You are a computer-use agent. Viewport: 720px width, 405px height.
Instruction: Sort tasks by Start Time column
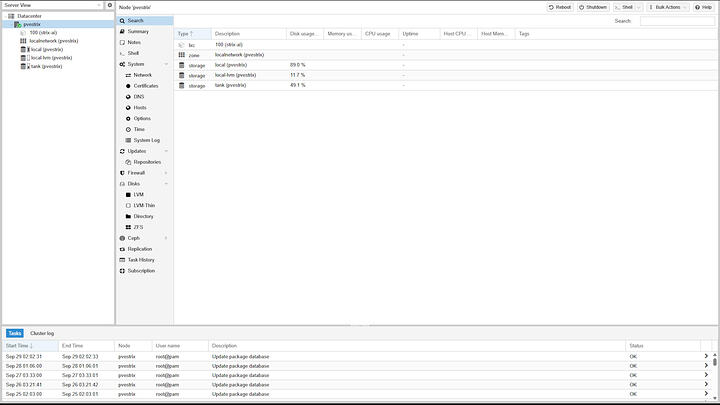(x=31, y=346)
